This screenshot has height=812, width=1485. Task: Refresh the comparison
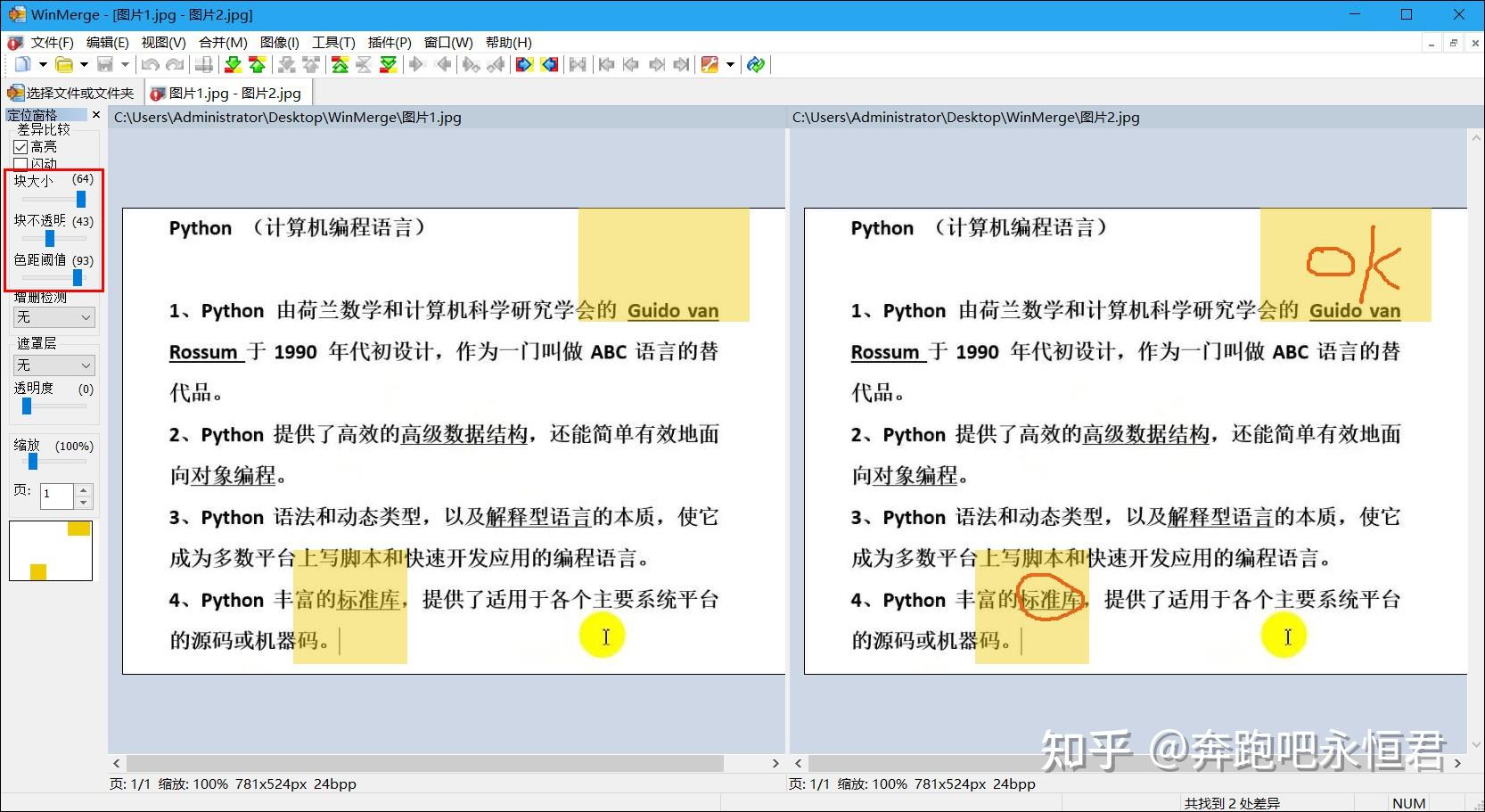click(756, 64)
